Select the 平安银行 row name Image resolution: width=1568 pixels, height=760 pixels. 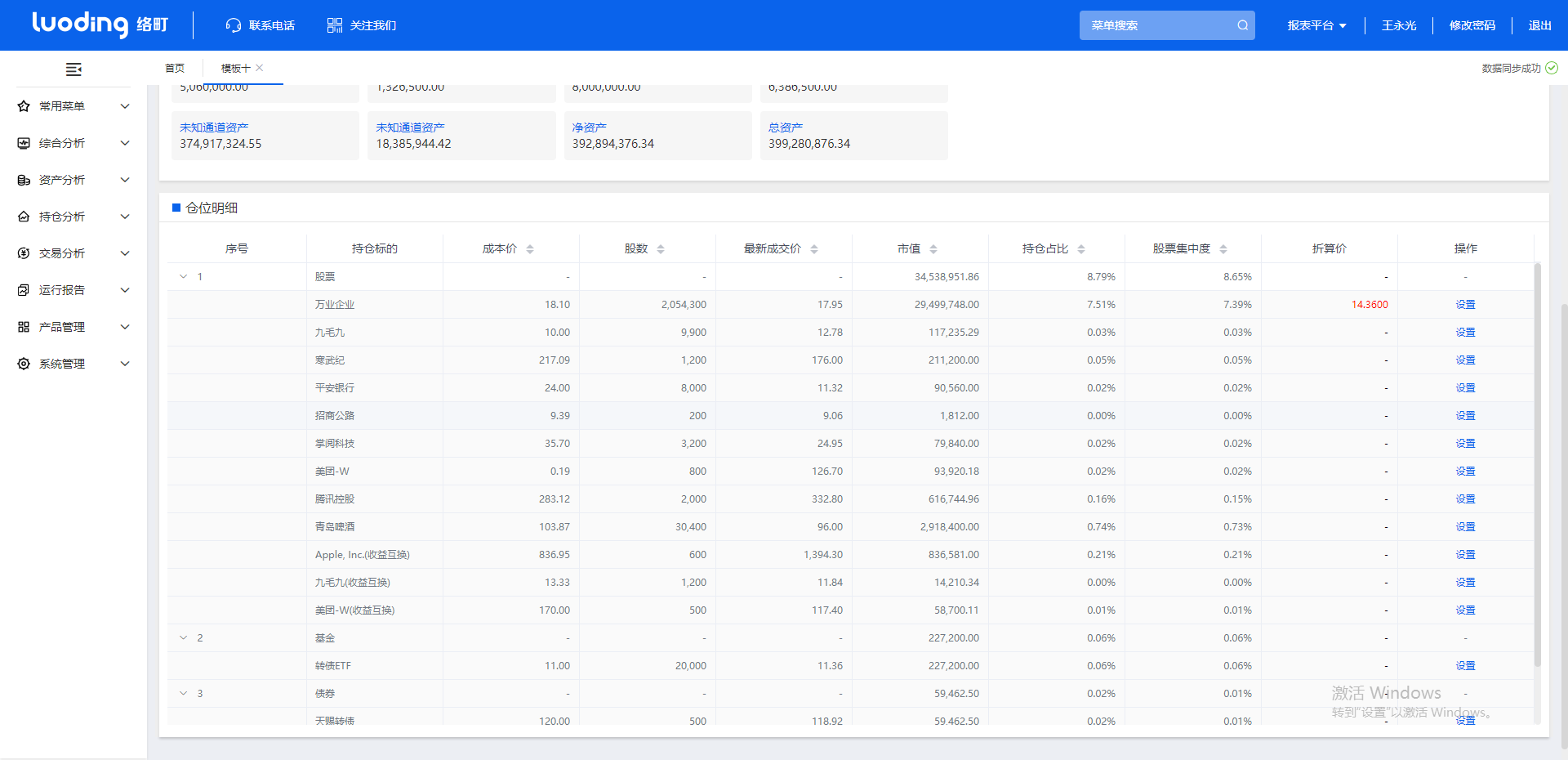(335, 387)
